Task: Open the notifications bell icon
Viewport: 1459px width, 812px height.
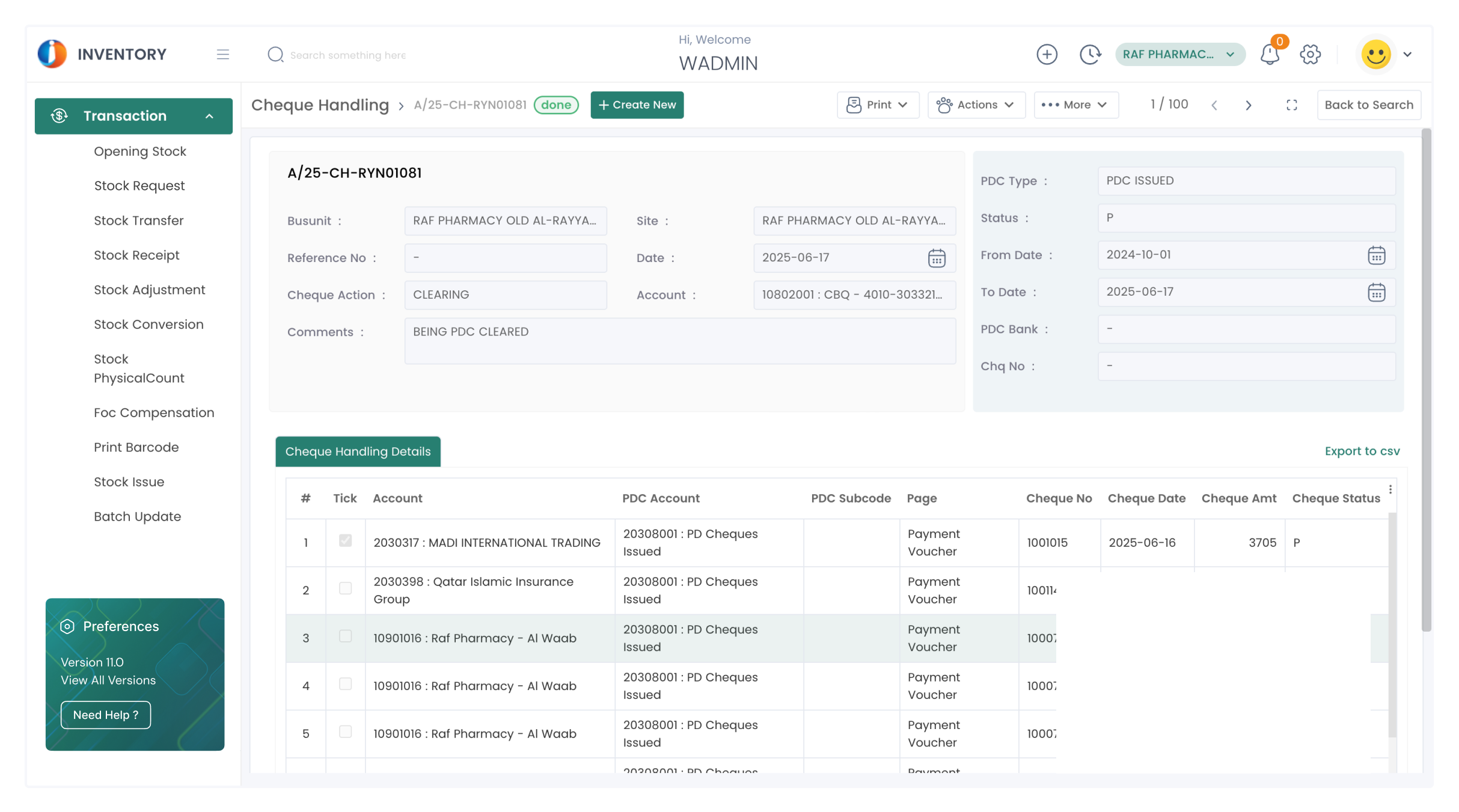Action: click(x=1270, y=54)
